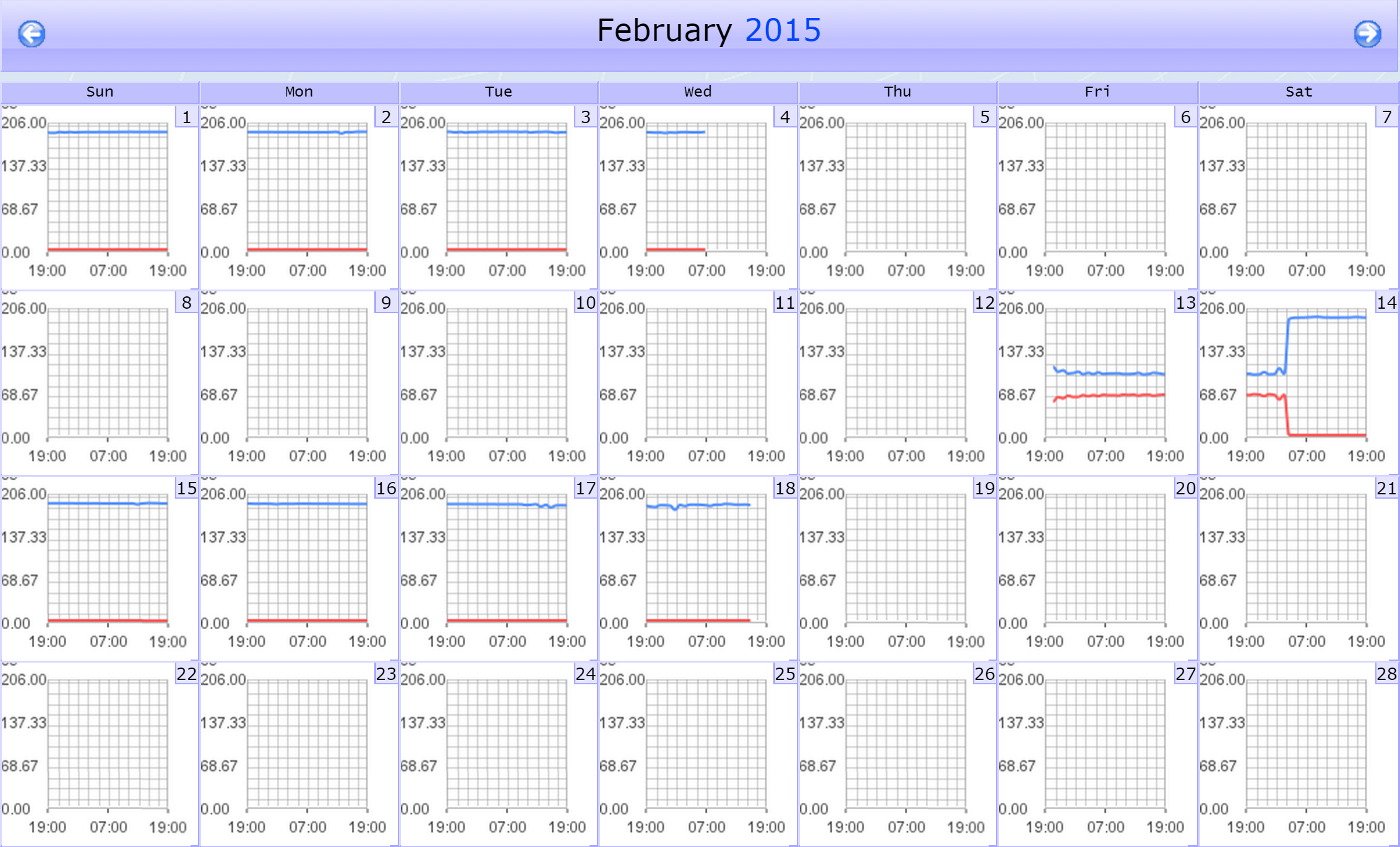Open day 20 date number
The image size is (1400, 847).
1185,488
